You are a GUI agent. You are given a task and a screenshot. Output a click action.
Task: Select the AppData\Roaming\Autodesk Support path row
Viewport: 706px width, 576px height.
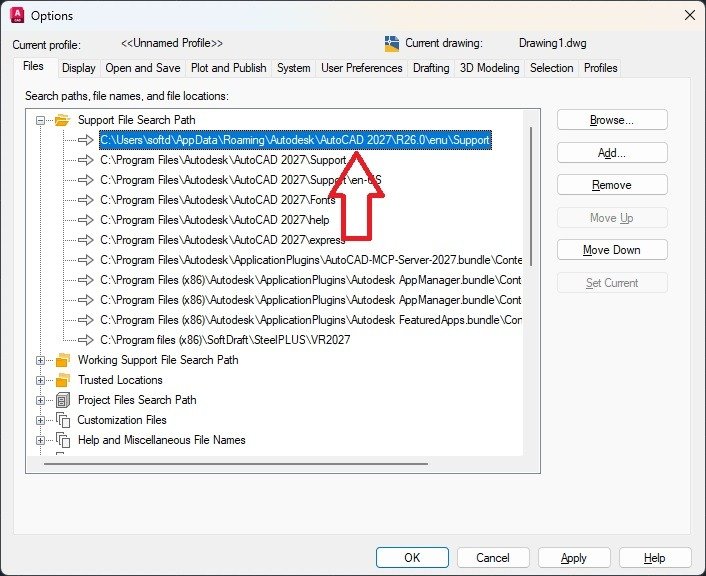(295, 140)
